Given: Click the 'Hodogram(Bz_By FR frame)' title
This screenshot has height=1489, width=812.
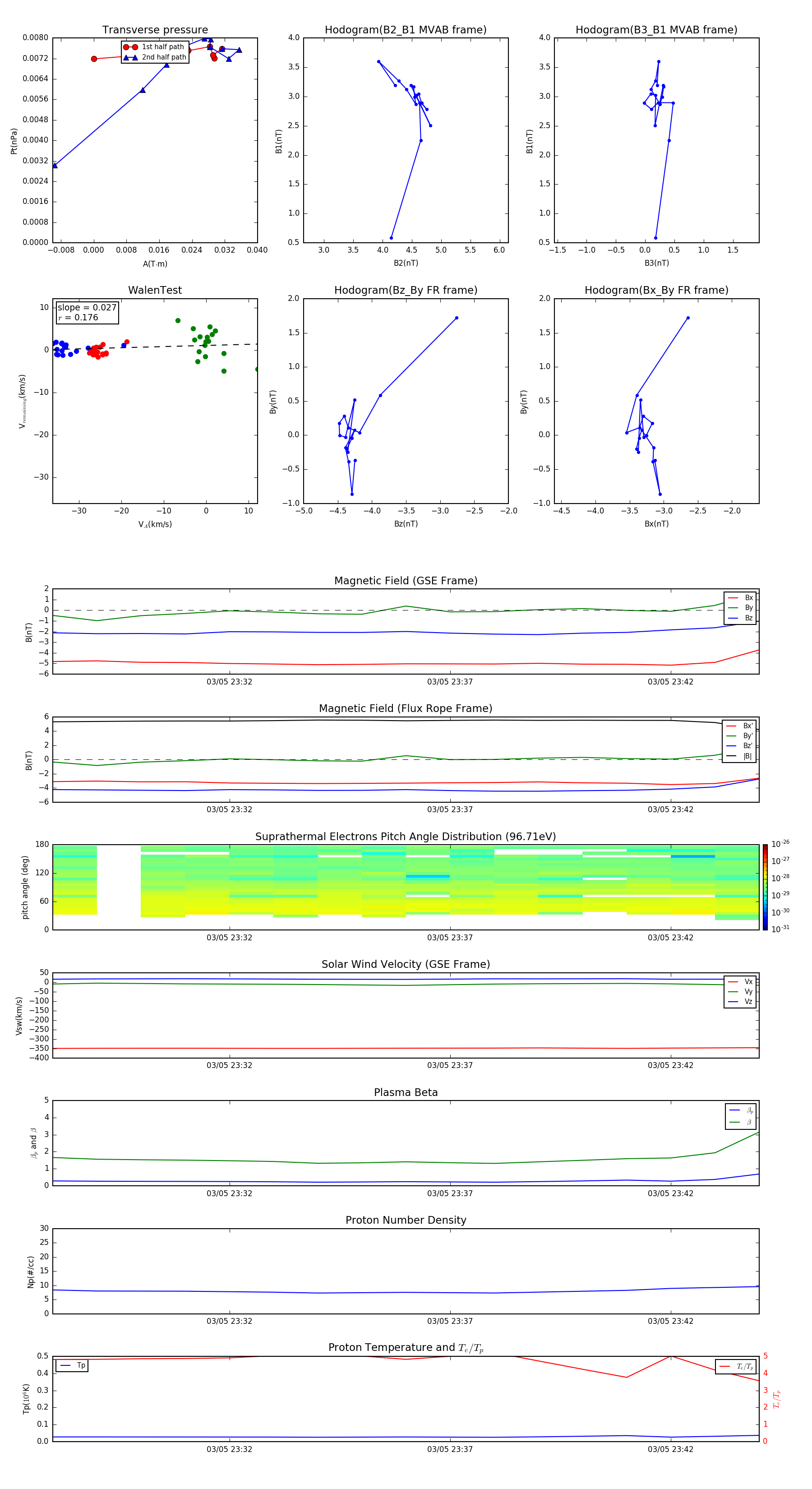Looking at the screenshot, I should 406,290.
